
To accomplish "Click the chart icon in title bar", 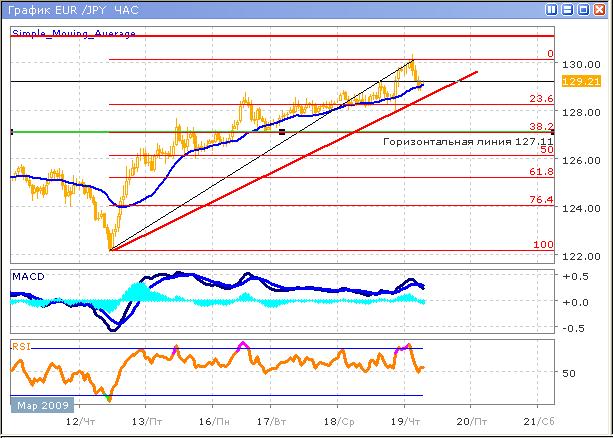I will click(x=9, y=9).
